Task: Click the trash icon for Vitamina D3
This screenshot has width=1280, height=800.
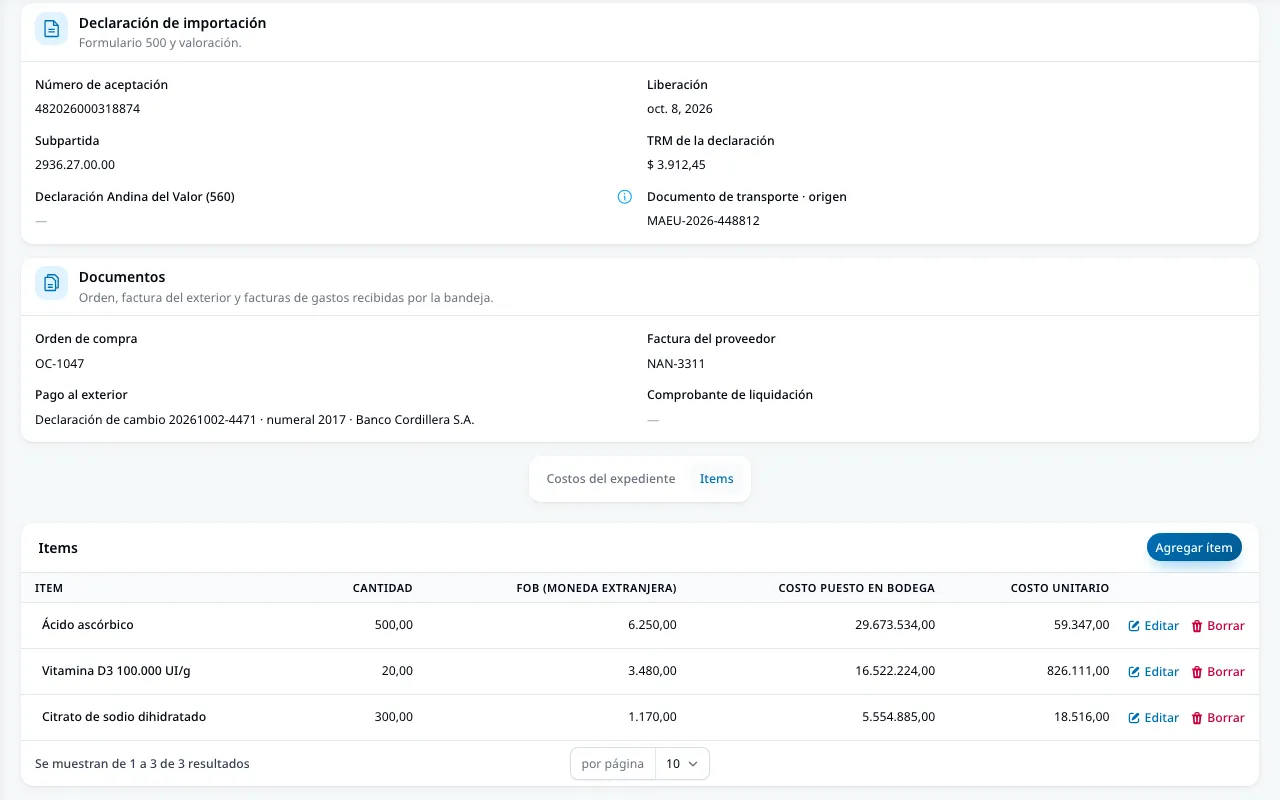Action: coord(1197,672)
